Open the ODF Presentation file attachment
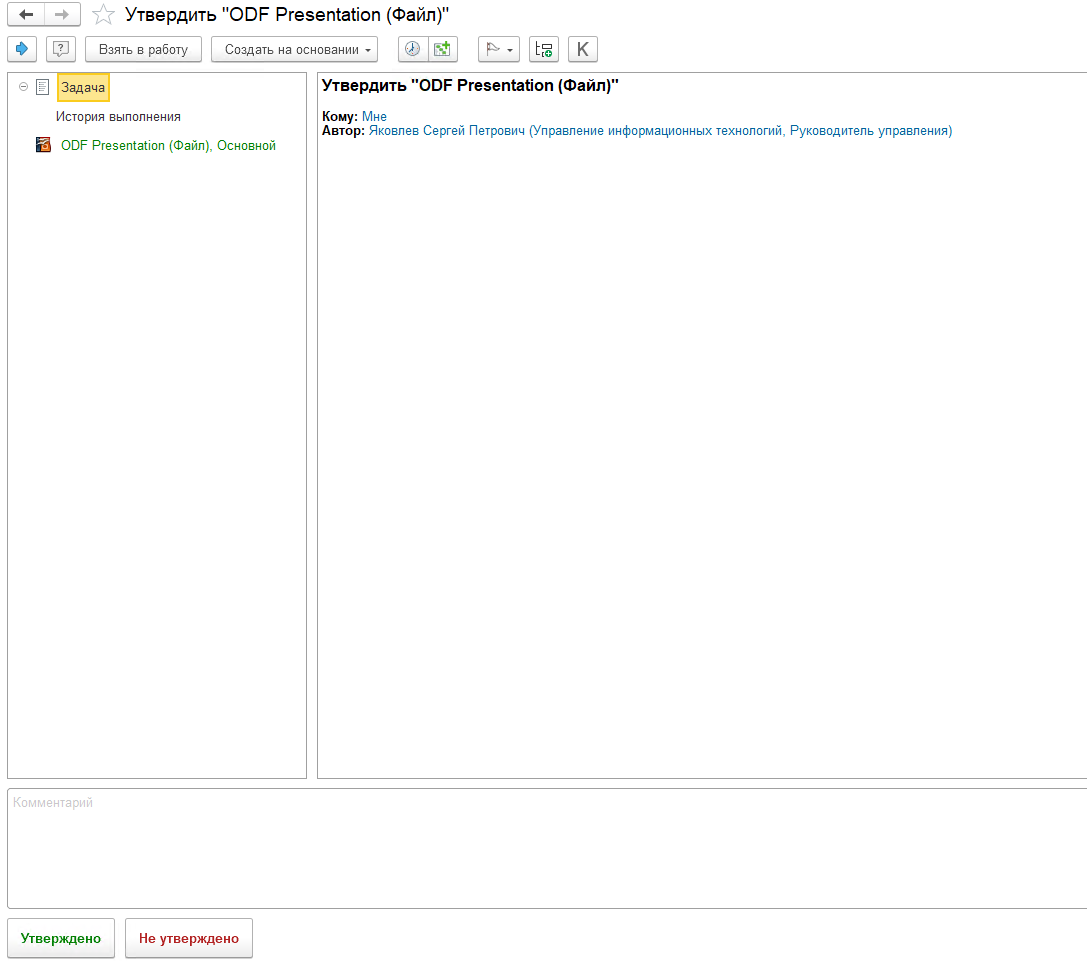The width and height of the screenshot is (1087, 970). tap(168, 146)
